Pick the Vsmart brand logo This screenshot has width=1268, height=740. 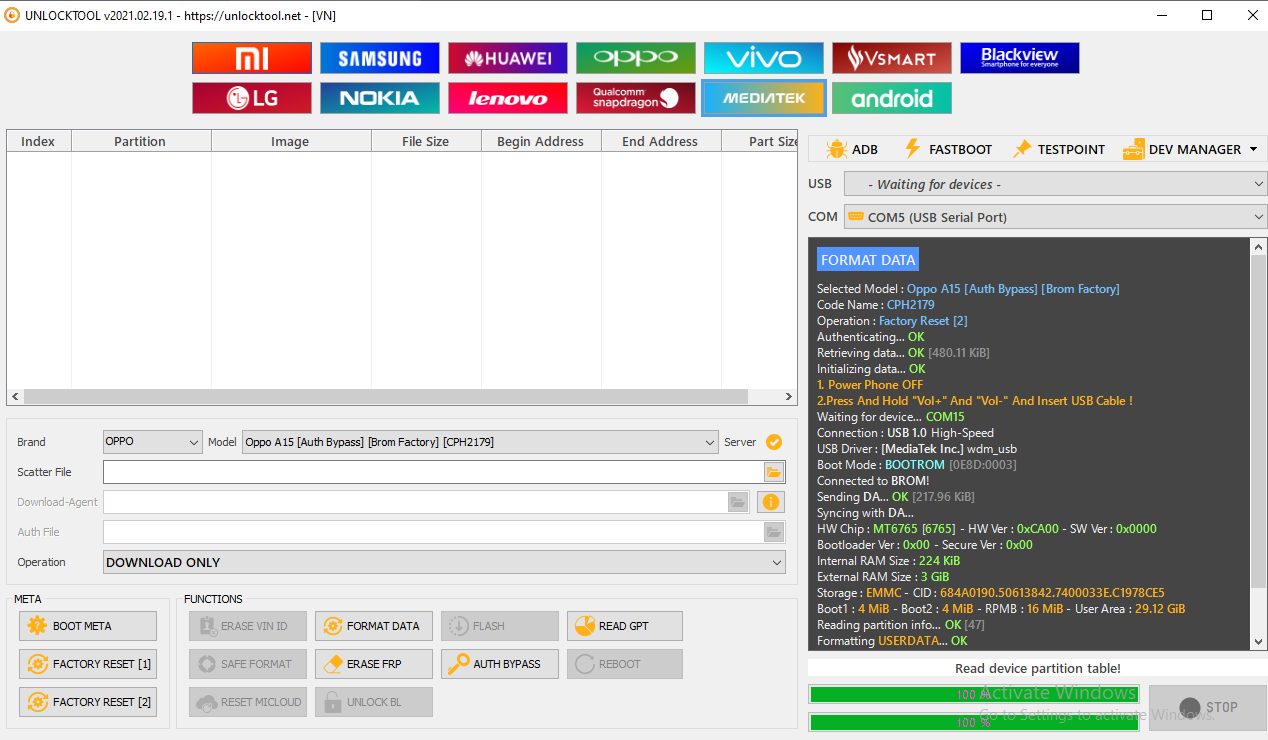892,58
